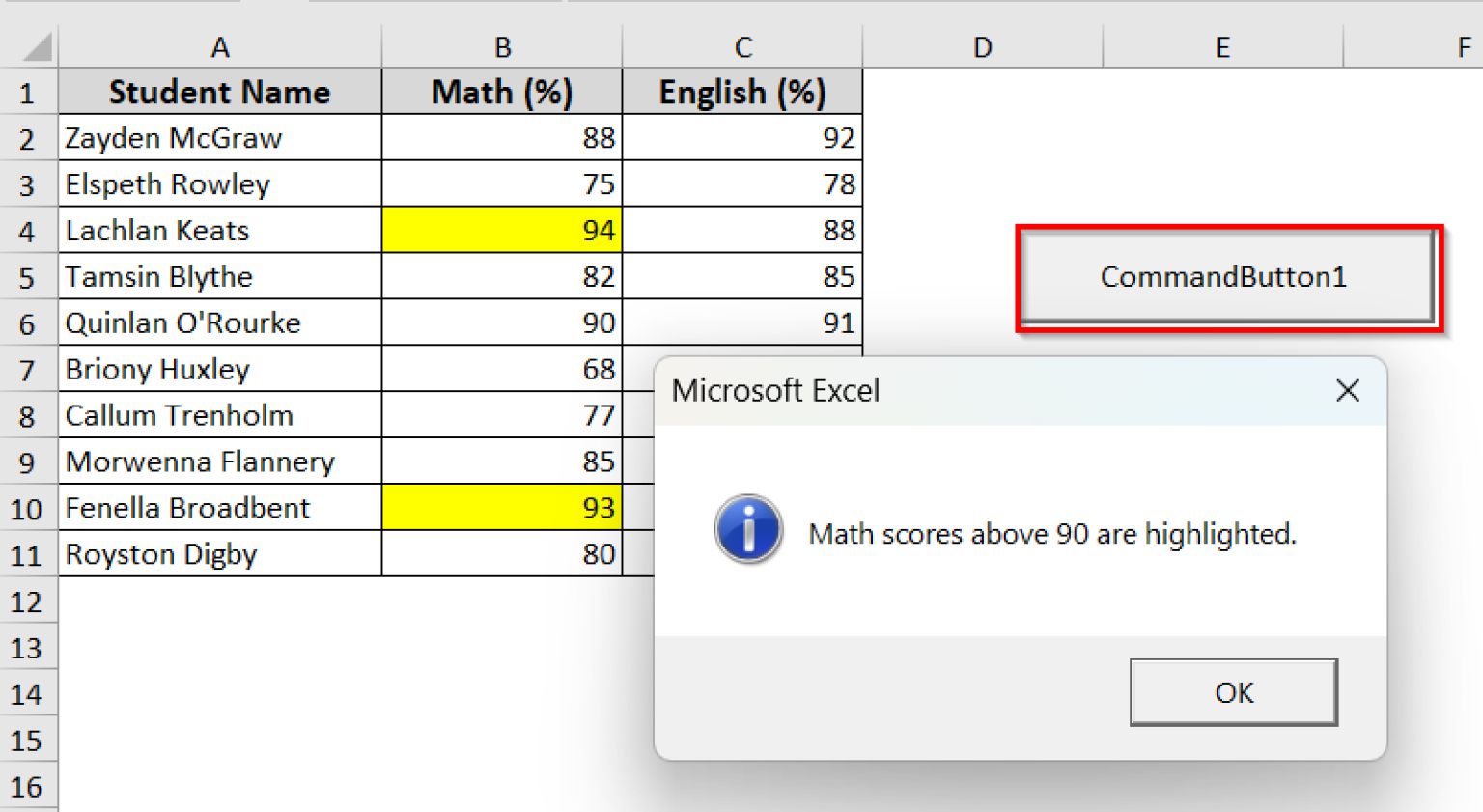This screenshot has width=1483, height=812.
Task: Click the Student Name header cell
Action: (x=220, y=93)
